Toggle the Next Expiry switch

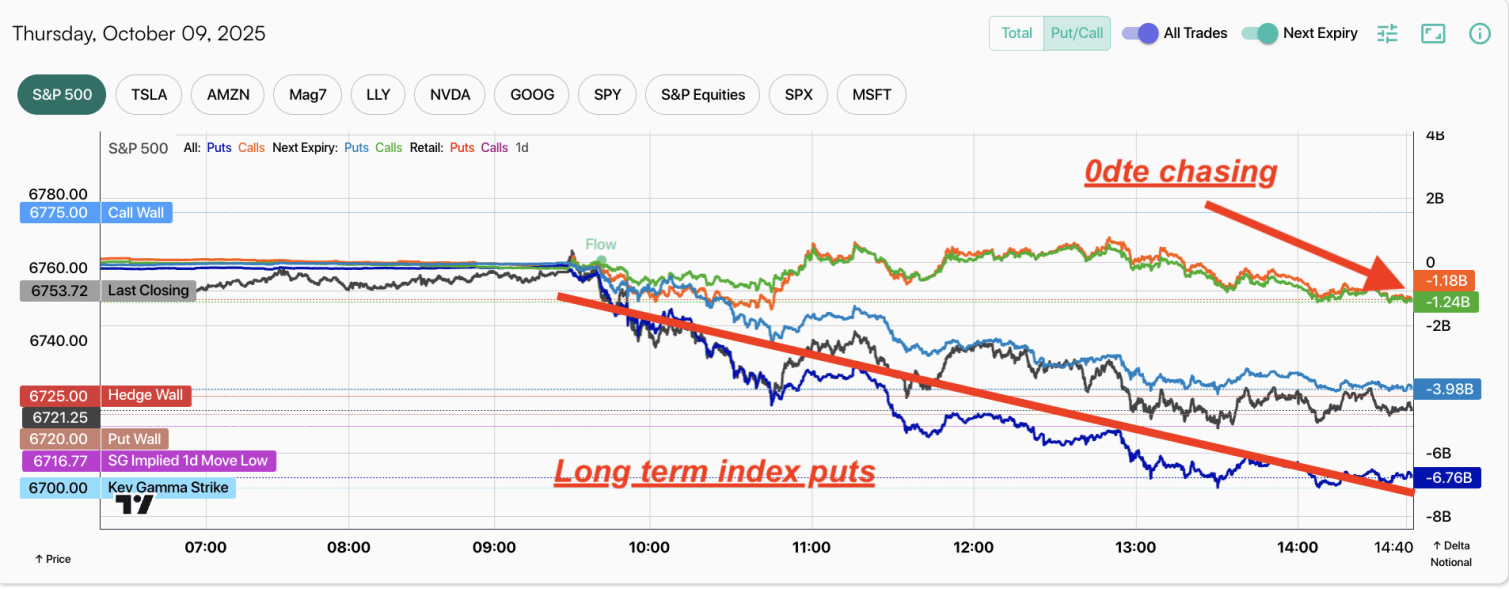tap(1260, 33)
